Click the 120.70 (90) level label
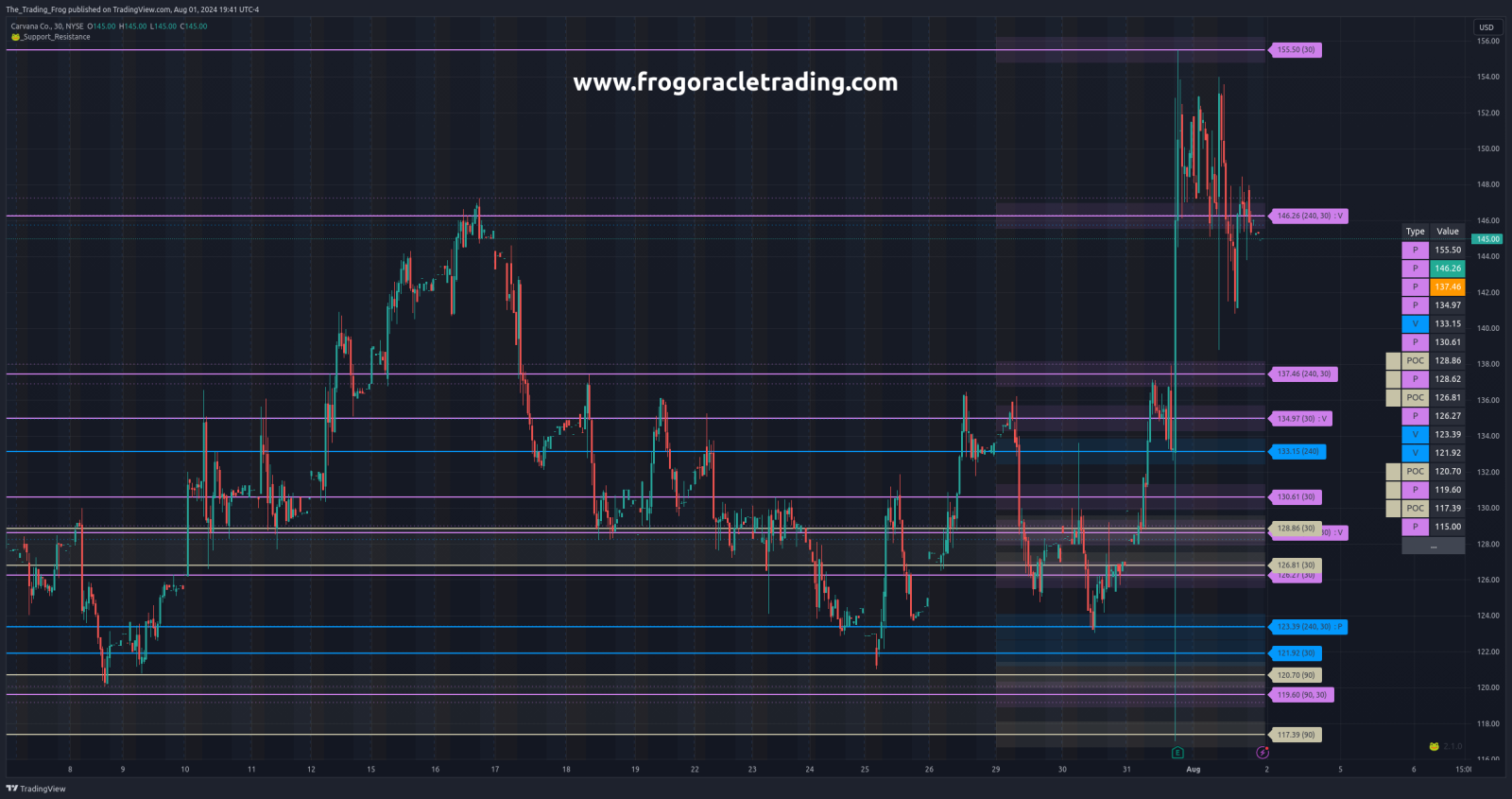 tap(1296, 675)
